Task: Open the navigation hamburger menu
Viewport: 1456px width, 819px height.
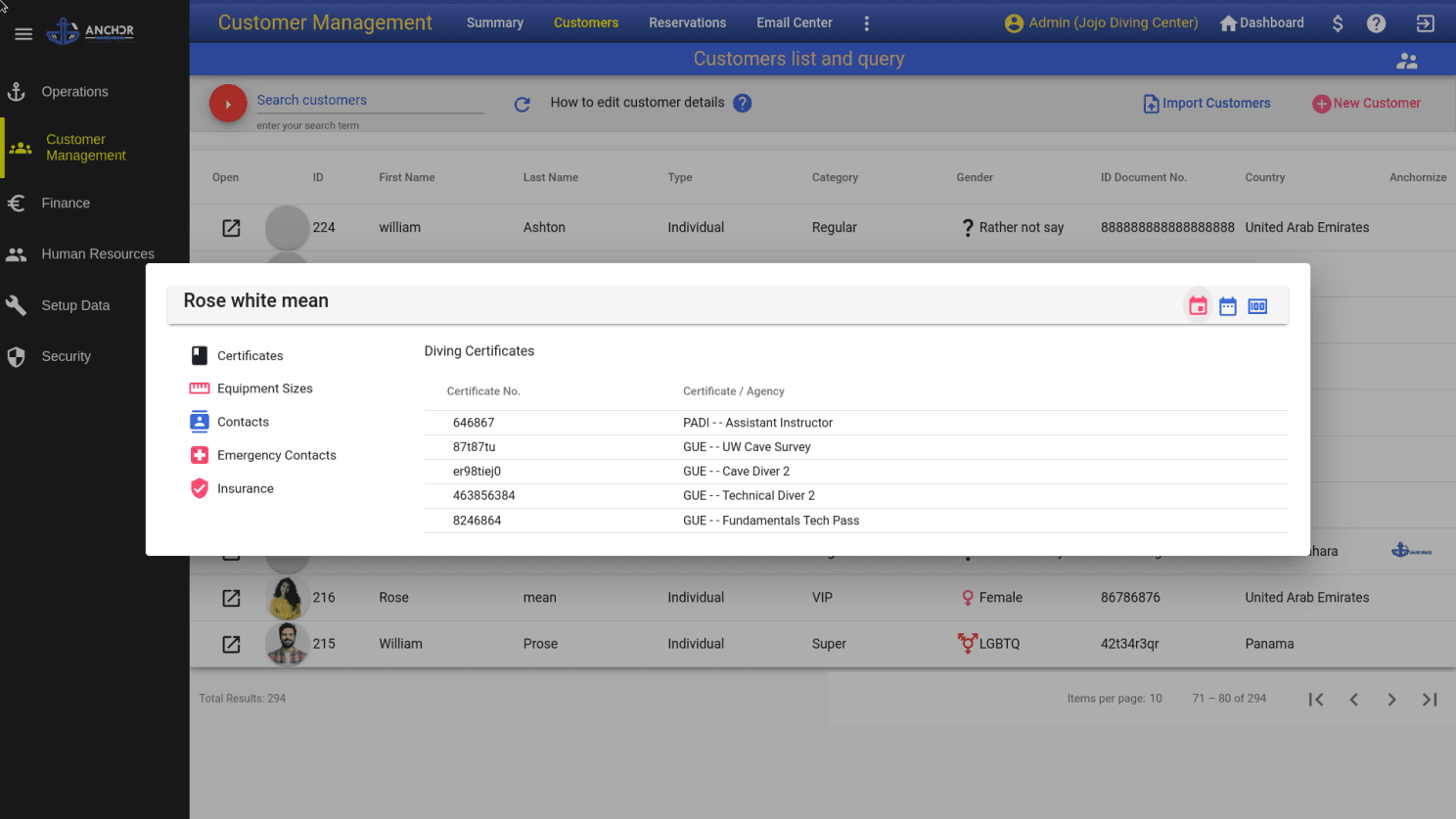Action: tap(23, 31)
